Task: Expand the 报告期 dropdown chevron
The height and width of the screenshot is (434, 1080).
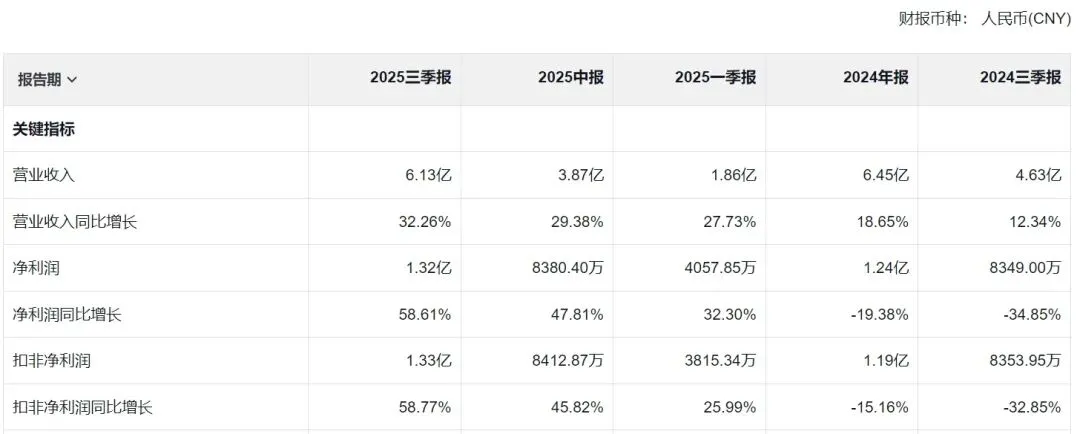Action: [72, 80]
